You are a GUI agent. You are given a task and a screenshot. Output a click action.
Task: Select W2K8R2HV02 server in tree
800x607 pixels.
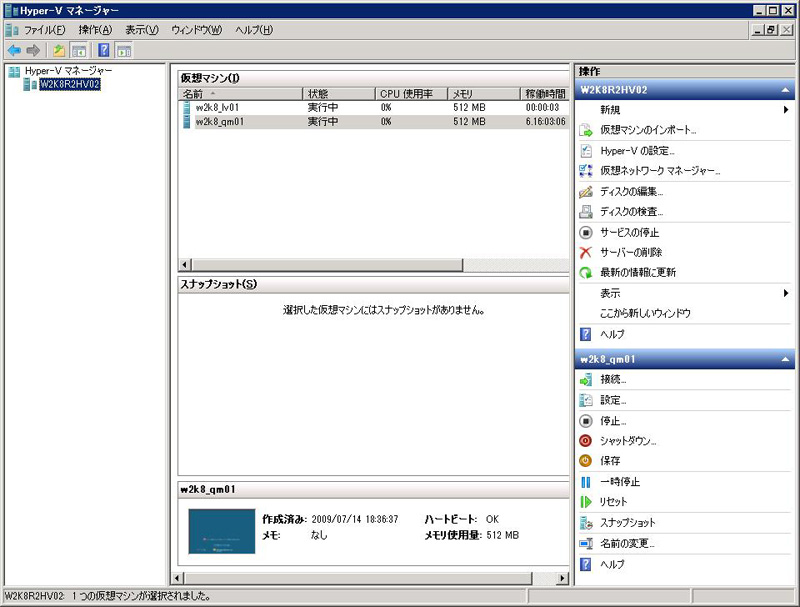[69, 85]
